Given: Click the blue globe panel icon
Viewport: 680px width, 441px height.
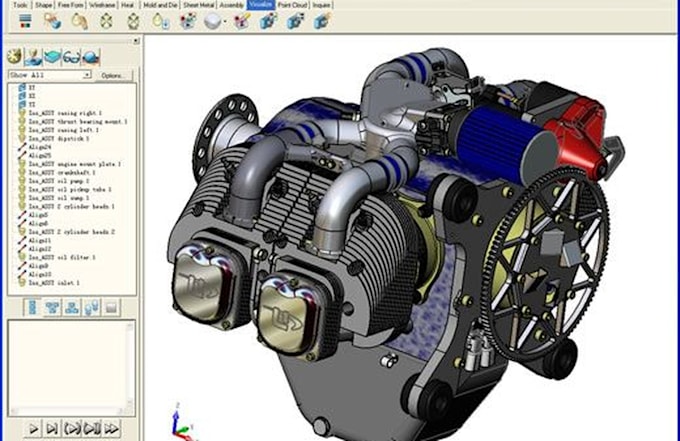Looking at the screenshot, I should (x=91, y=57).
